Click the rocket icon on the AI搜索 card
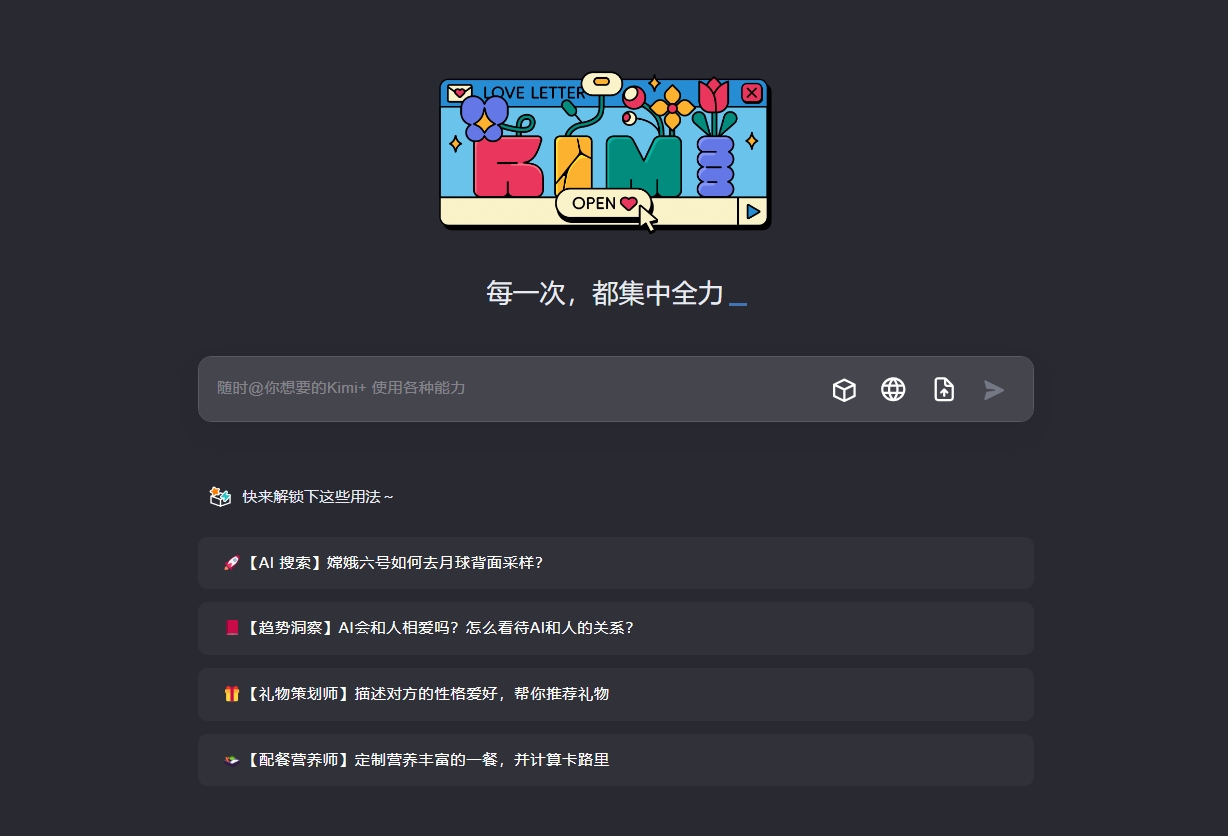Screen dimensions: 1228x836 click(230, 562)
